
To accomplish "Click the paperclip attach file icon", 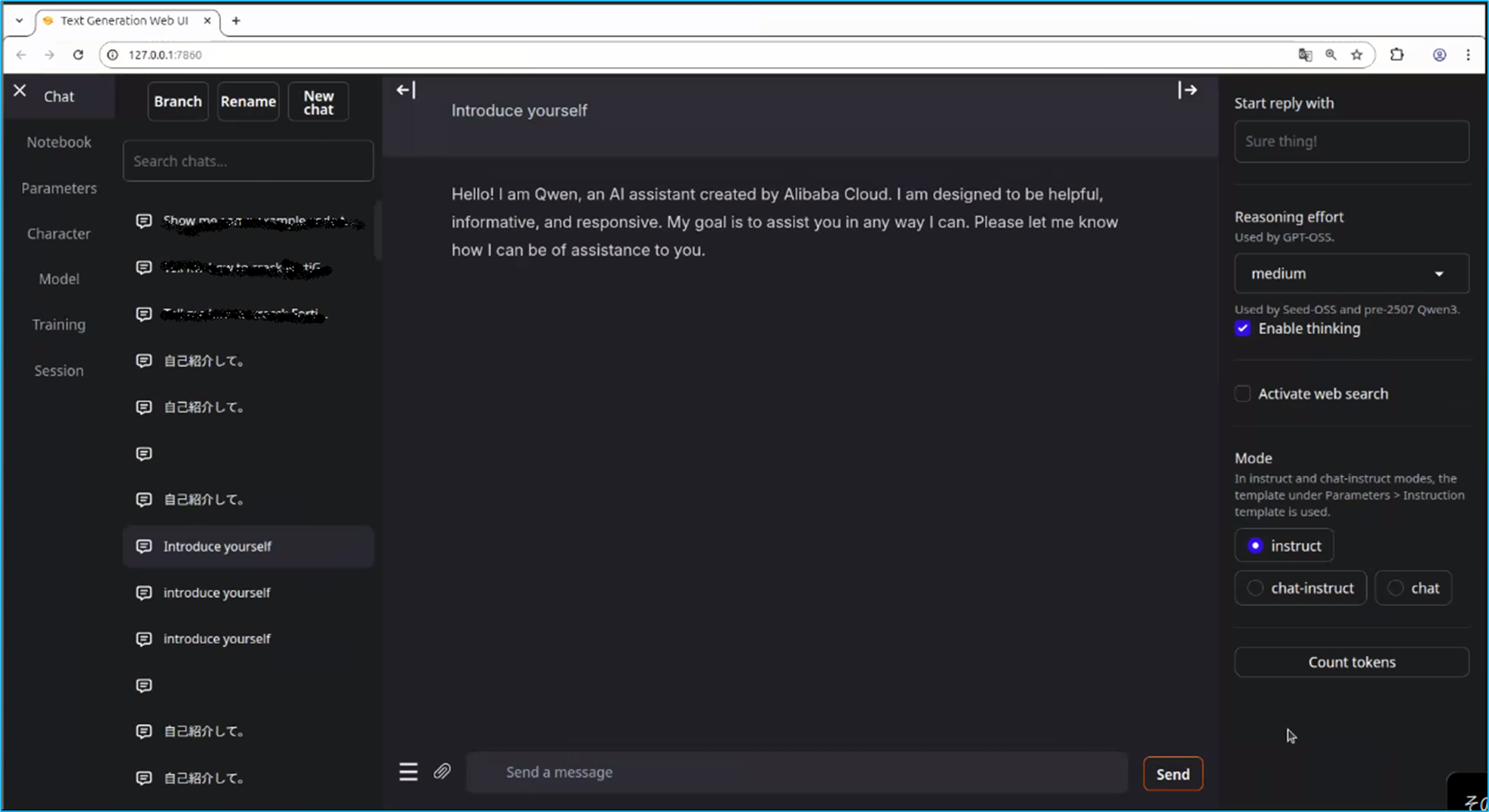I will tap(442, 771).
